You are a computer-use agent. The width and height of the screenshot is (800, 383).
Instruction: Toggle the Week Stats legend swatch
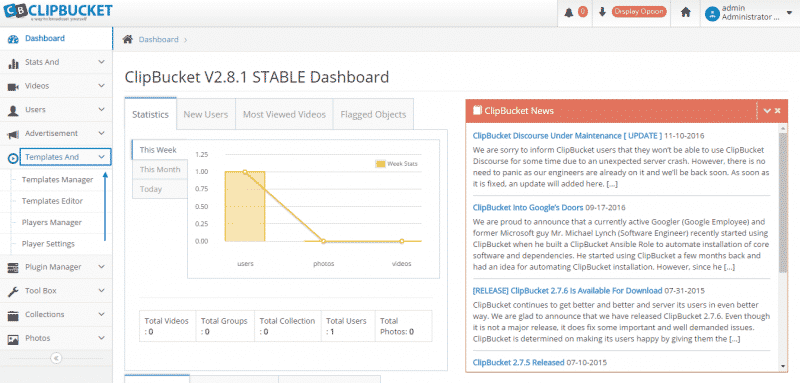click(380, 164)
